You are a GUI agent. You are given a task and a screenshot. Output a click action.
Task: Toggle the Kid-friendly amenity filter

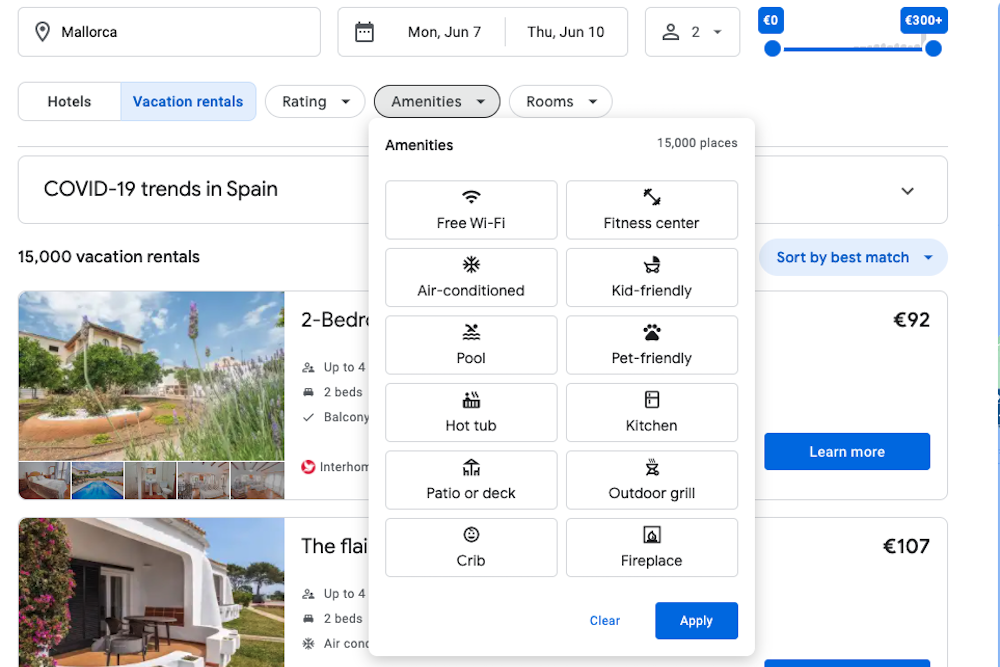point(651,277)
